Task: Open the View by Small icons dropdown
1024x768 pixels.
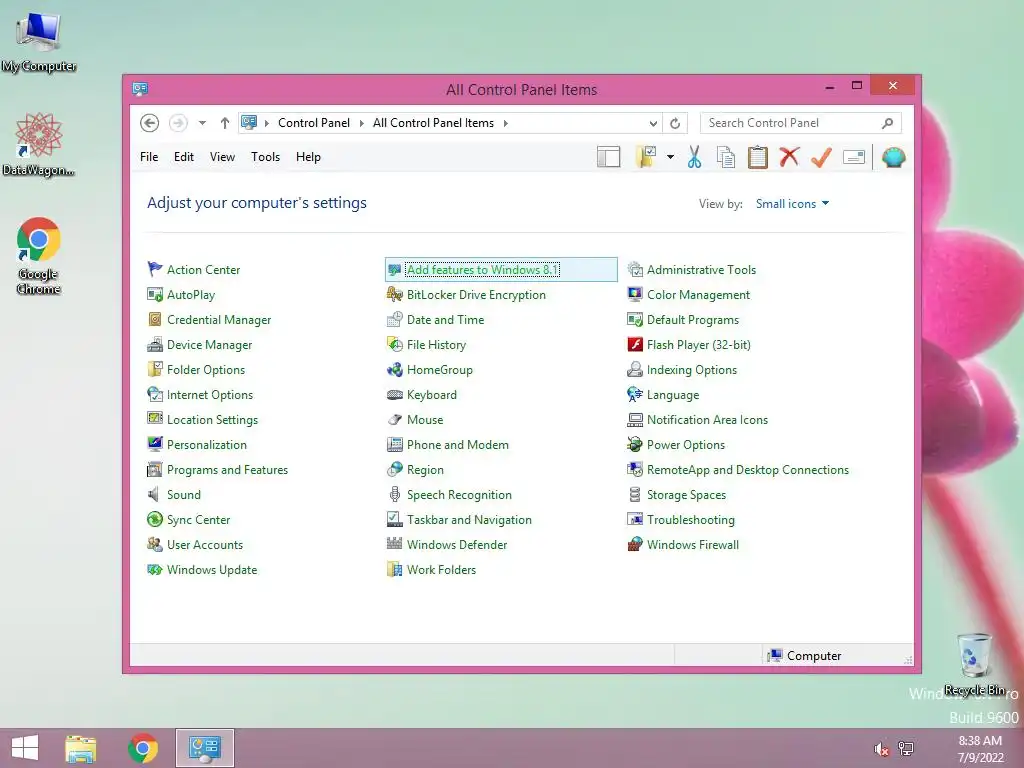Action: 792,204
